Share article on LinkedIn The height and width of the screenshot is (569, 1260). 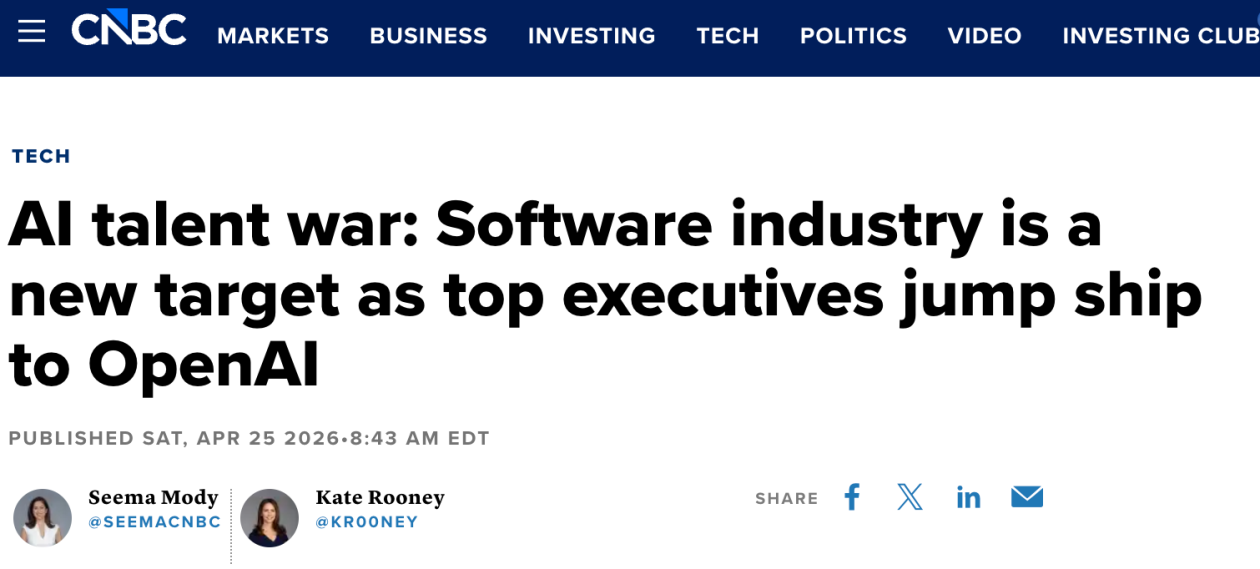[x=968, y=497]
